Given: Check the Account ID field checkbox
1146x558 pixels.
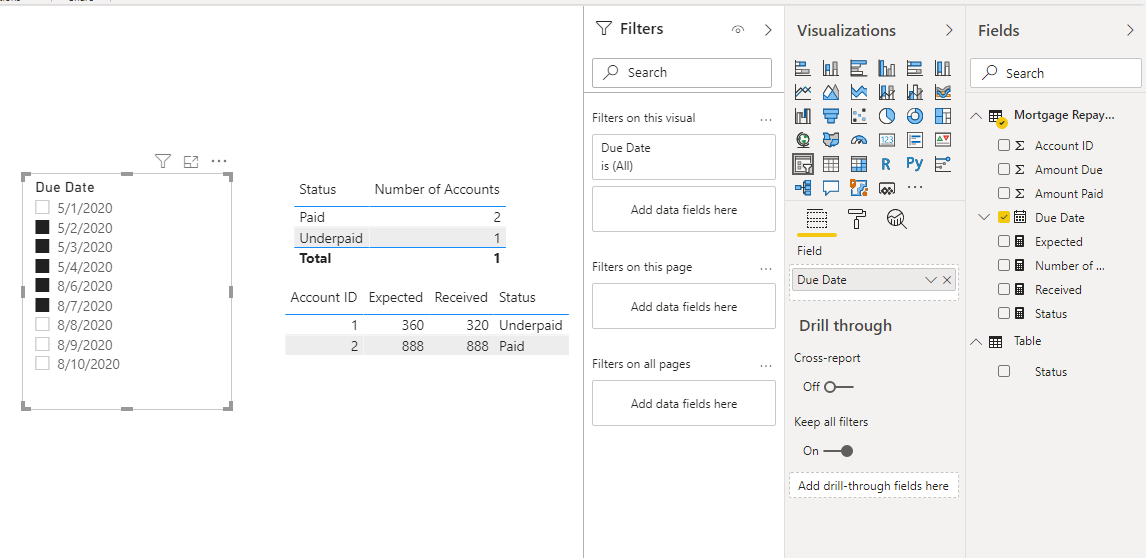Looking at the screenshot, I should pyautogui.click(x=1003, y=146).
